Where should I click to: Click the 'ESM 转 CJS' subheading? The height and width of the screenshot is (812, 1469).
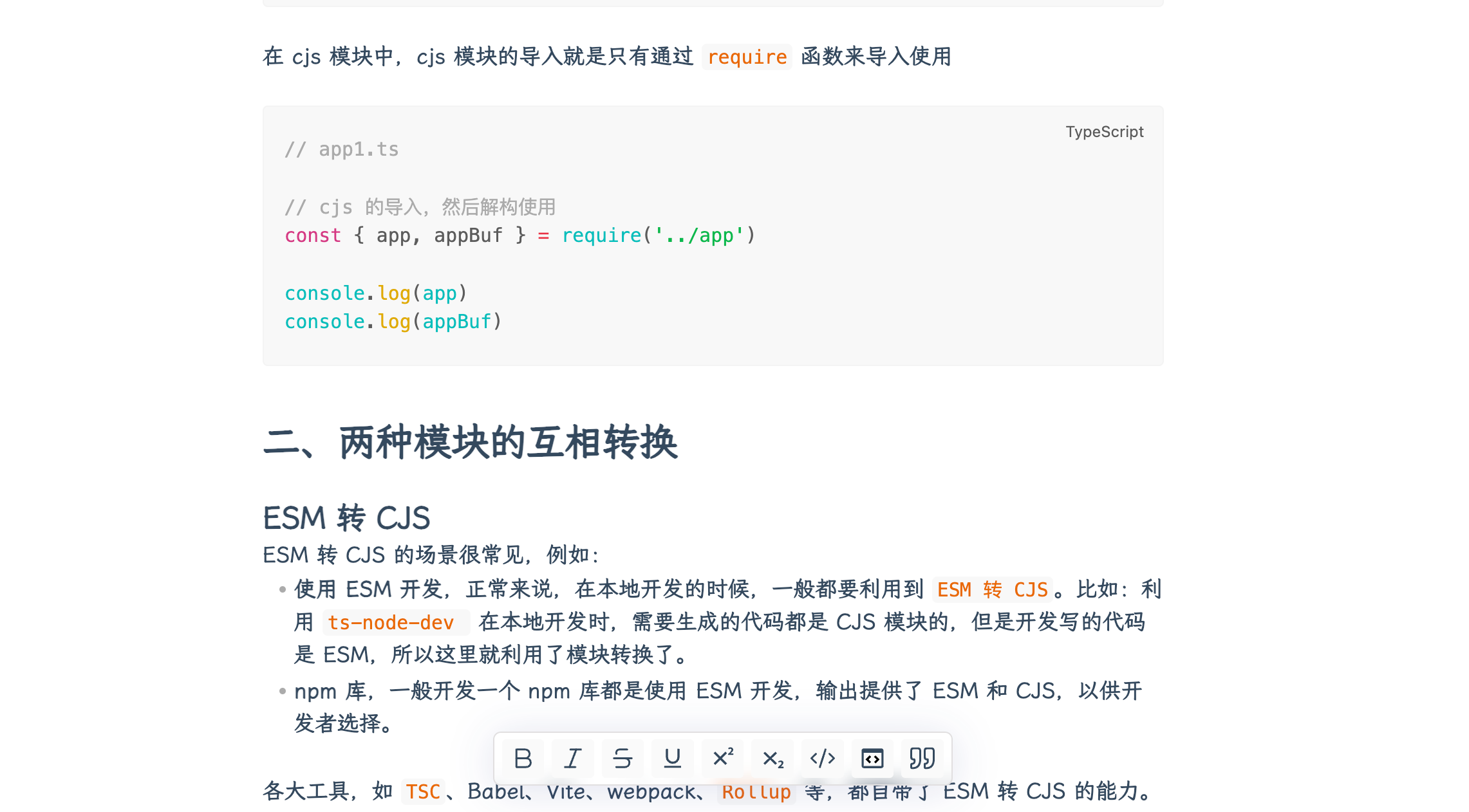coord(346,518)
